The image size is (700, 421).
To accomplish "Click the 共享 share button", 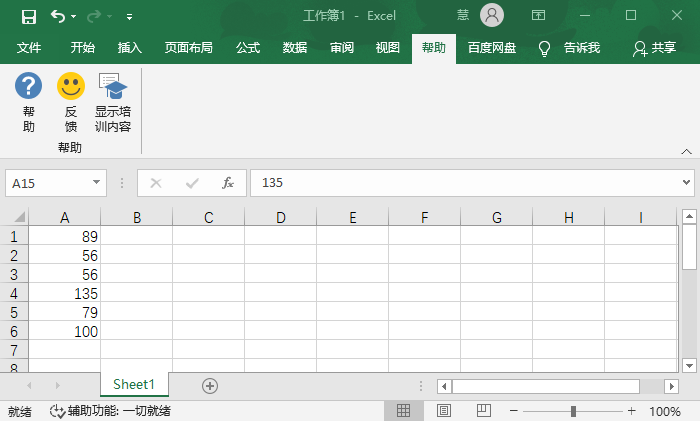I will pyautogui.click(x=655, y=48).
